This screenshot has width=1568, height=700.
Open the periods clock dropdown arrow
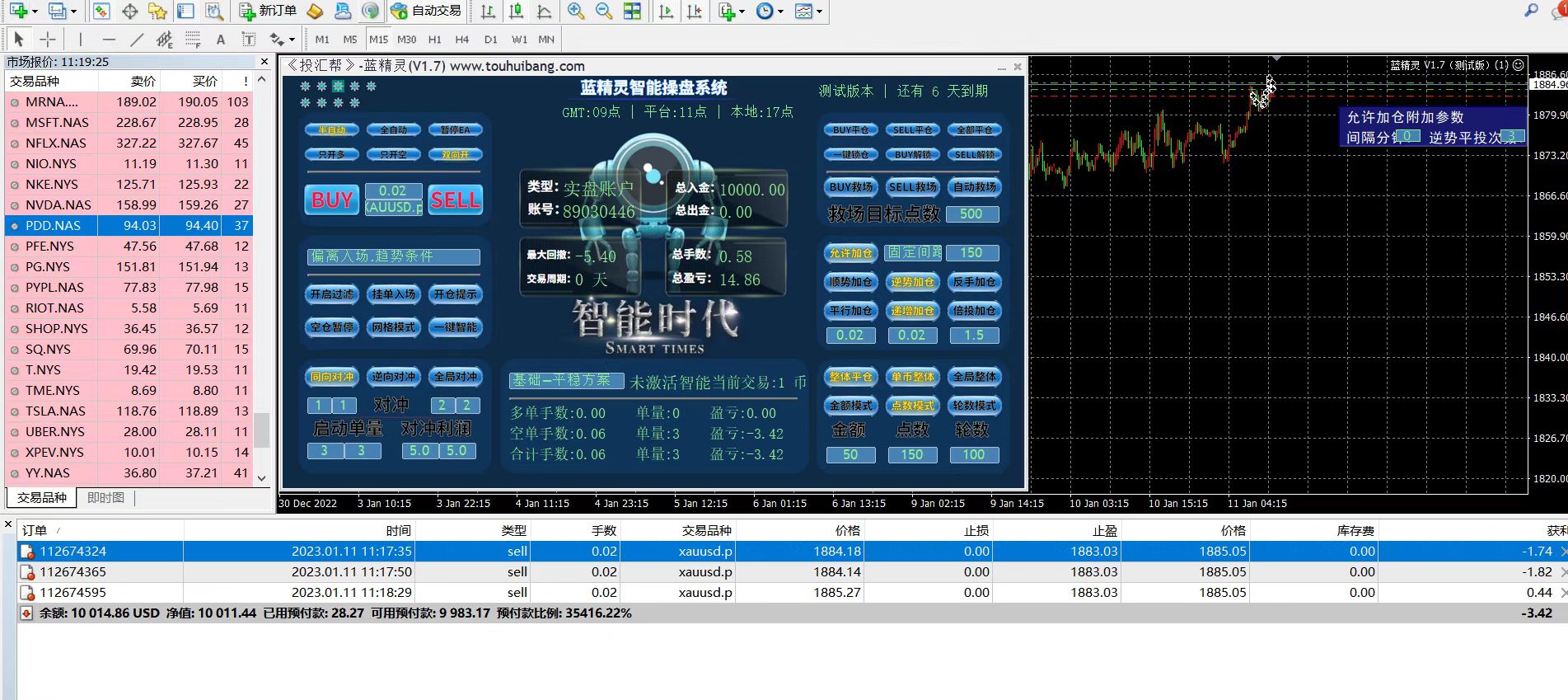tap(780, 12)
